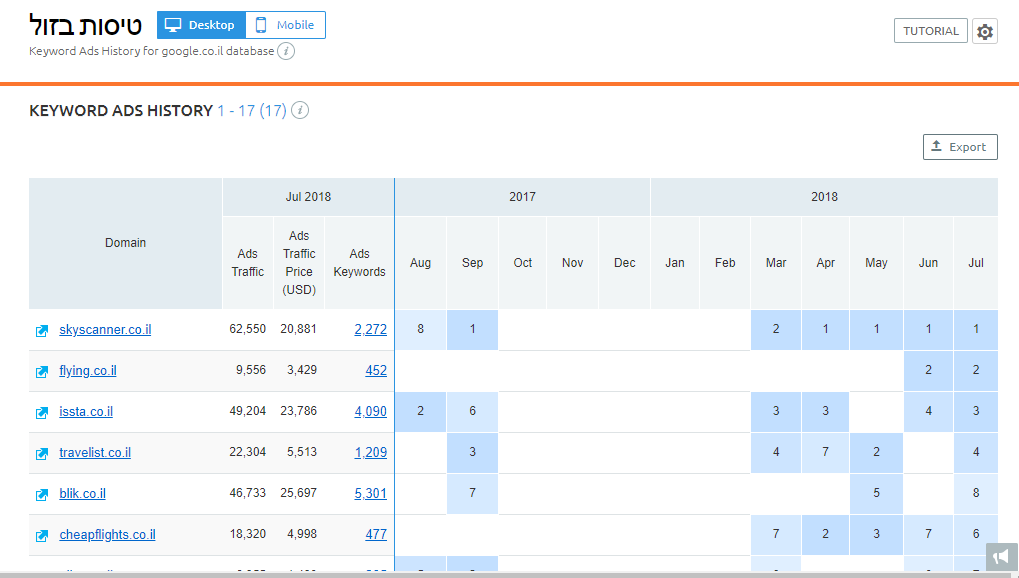Viewport: 1019px width, 578px height.
Task: Click the 2017 year header
Action: (522, 197)
